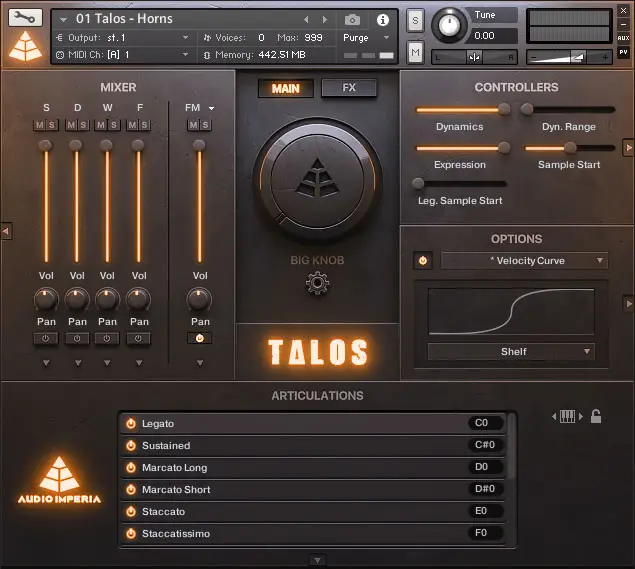Open the FM mix dropdown arrow
The height and width of the screenshot is (569, 635).
coord(211,108)
